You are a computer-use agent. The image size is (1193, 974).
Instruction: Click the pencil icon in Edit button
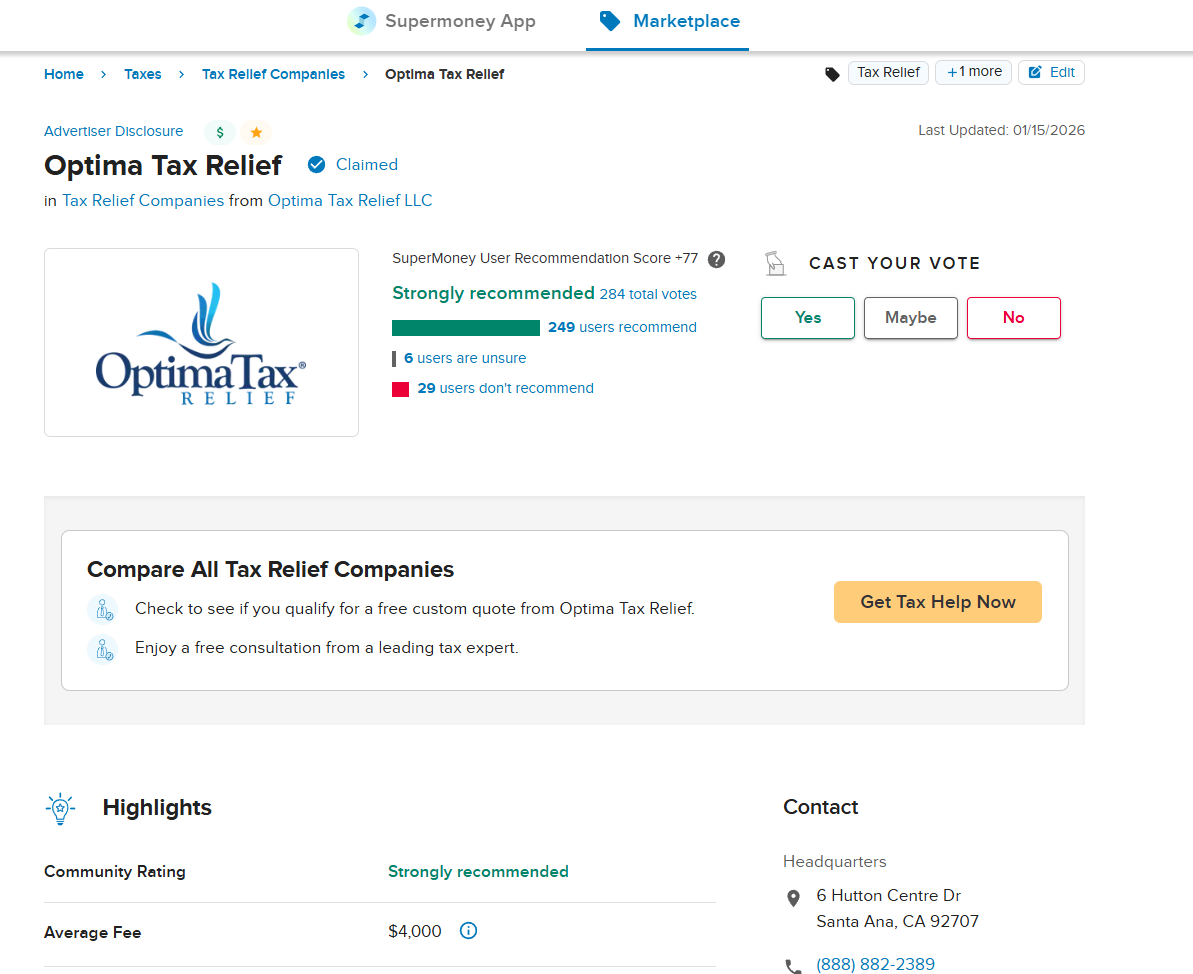coord(1035,72)
